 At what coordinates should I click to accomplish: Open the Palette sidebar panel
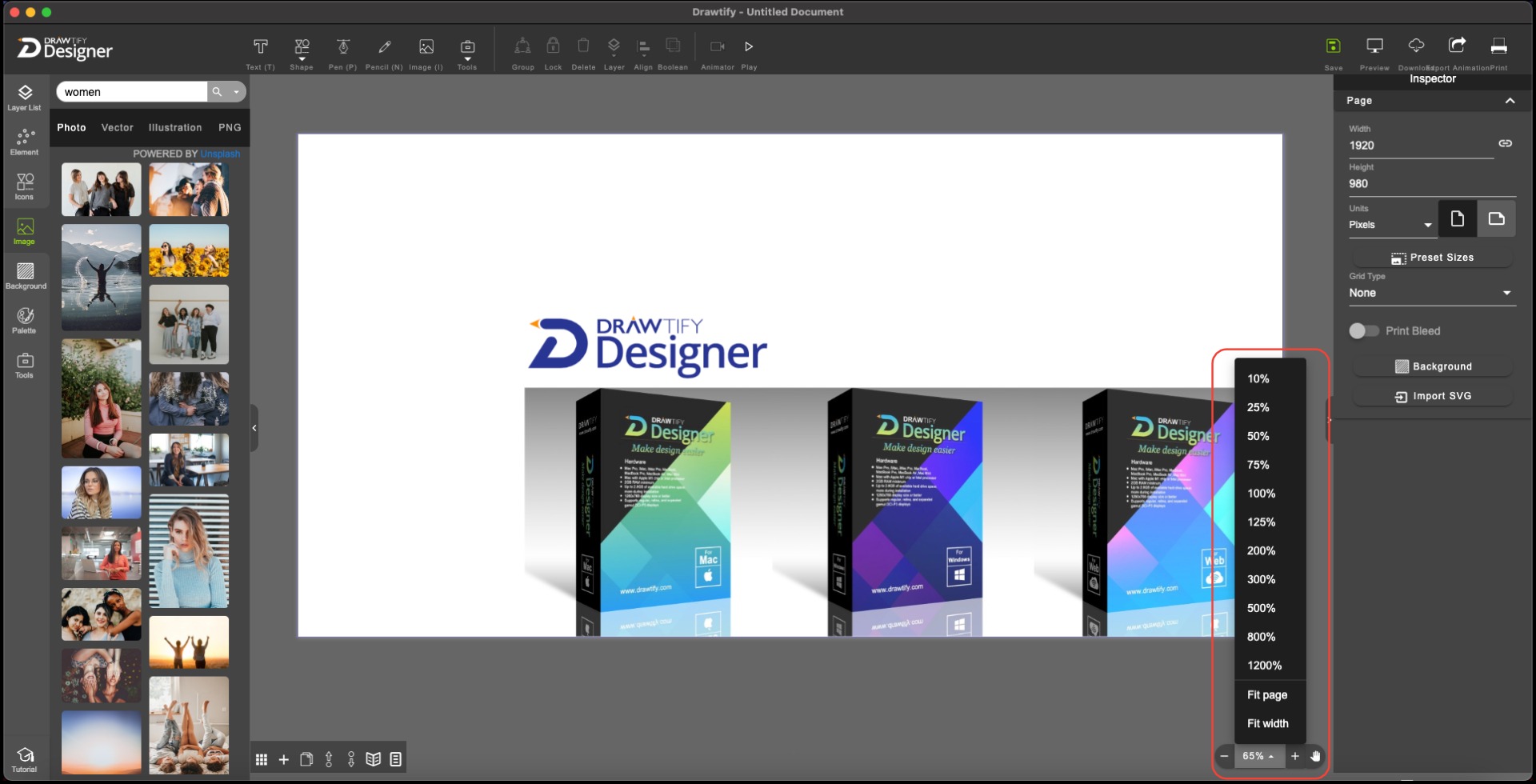[x=25, y=320]
